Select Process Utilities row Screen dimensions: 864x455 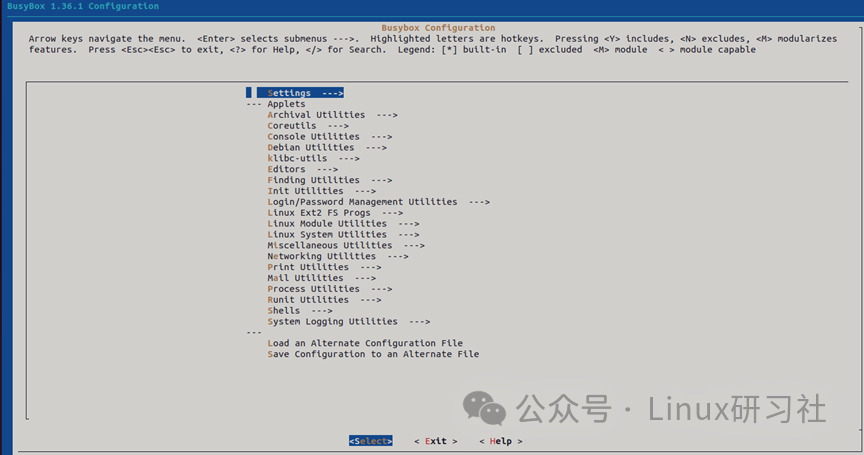330,289
